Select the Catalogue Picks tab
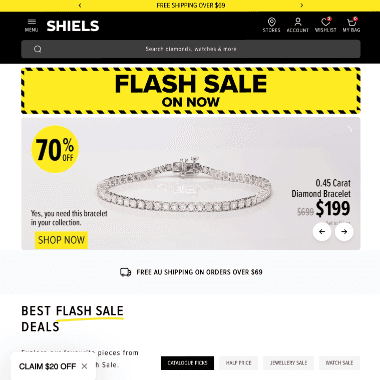380x380 pixels. (187, 363)
